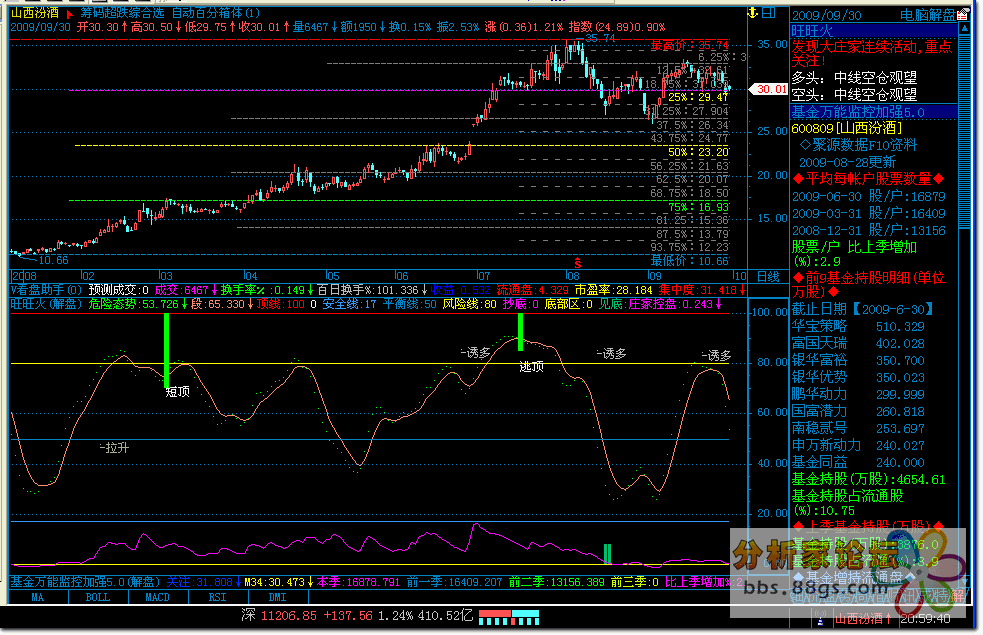The width and height of the screenshot is (983, 635).
Task: Click the 电脑解盘 report icon in panel header
Action: coord(962,14)
